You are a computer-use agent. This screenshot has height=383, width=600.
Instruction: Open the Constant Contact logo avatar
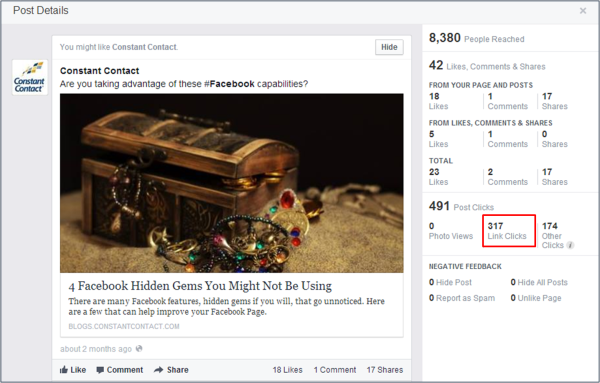[x=29, y=77]
